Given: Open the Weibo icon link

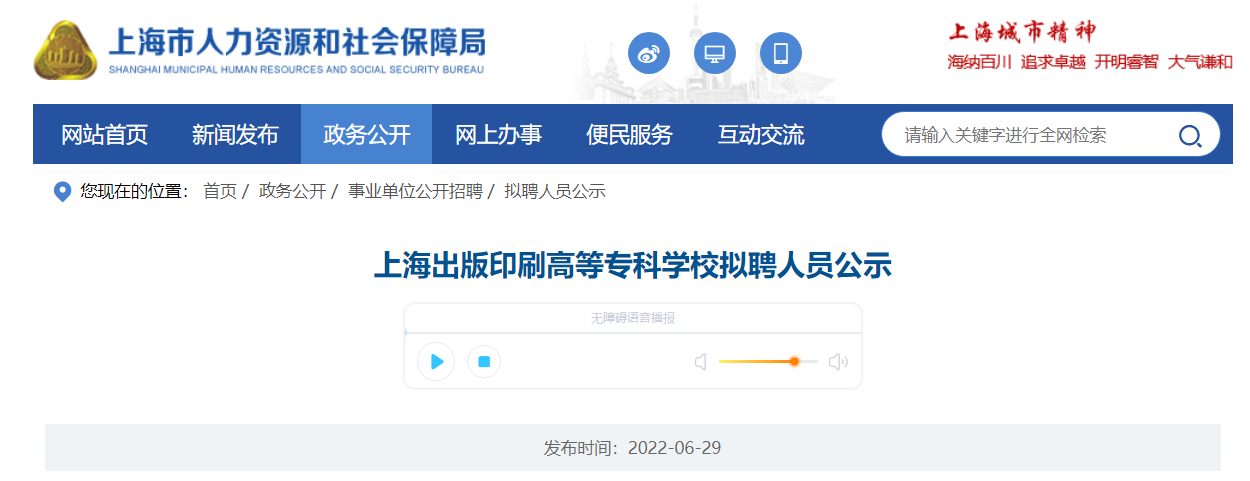Looking at the screenshot, I should click(x=649, y=53).
